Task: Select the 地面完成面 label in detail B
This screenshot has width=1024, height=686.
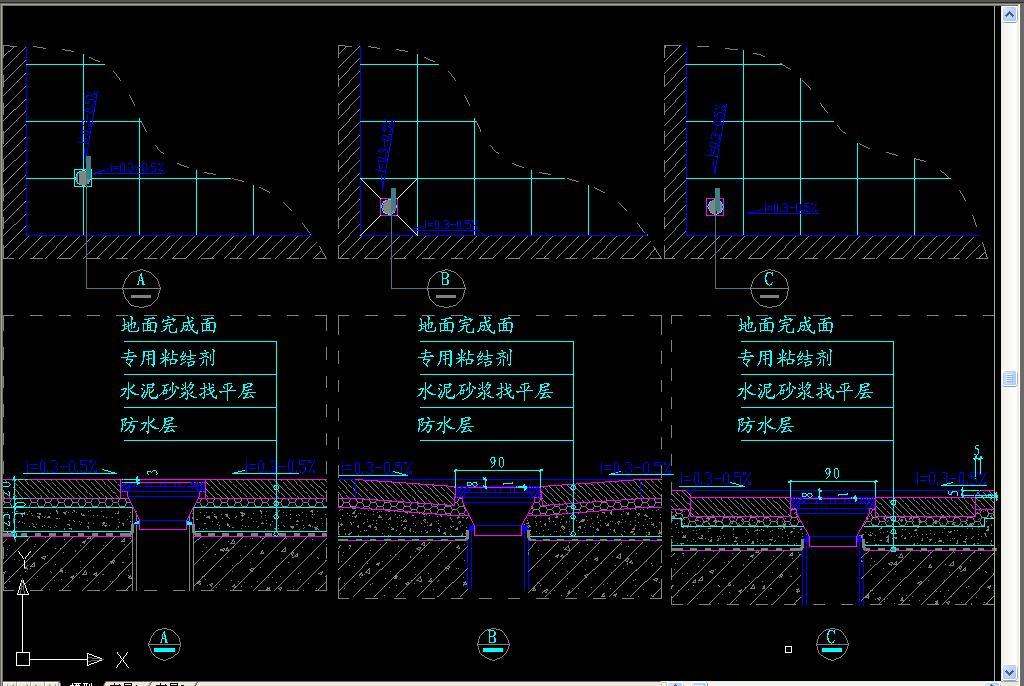Action: 466,325
